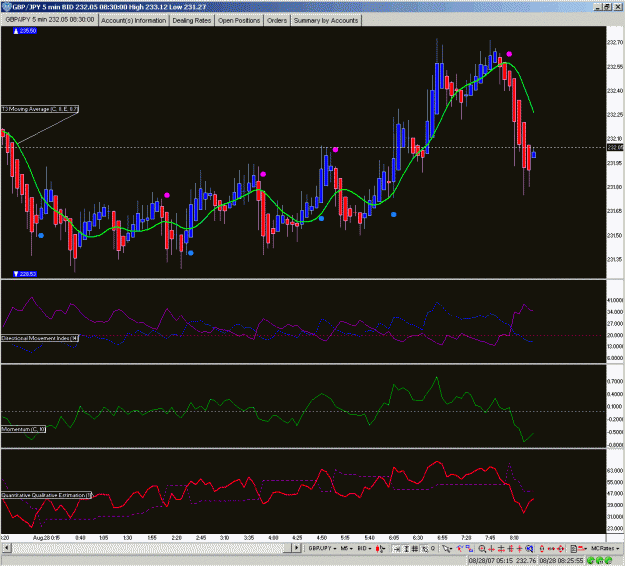625x566 pixels.
Task: Click the blue linked squares tool icon
Action: coord(470,548)
